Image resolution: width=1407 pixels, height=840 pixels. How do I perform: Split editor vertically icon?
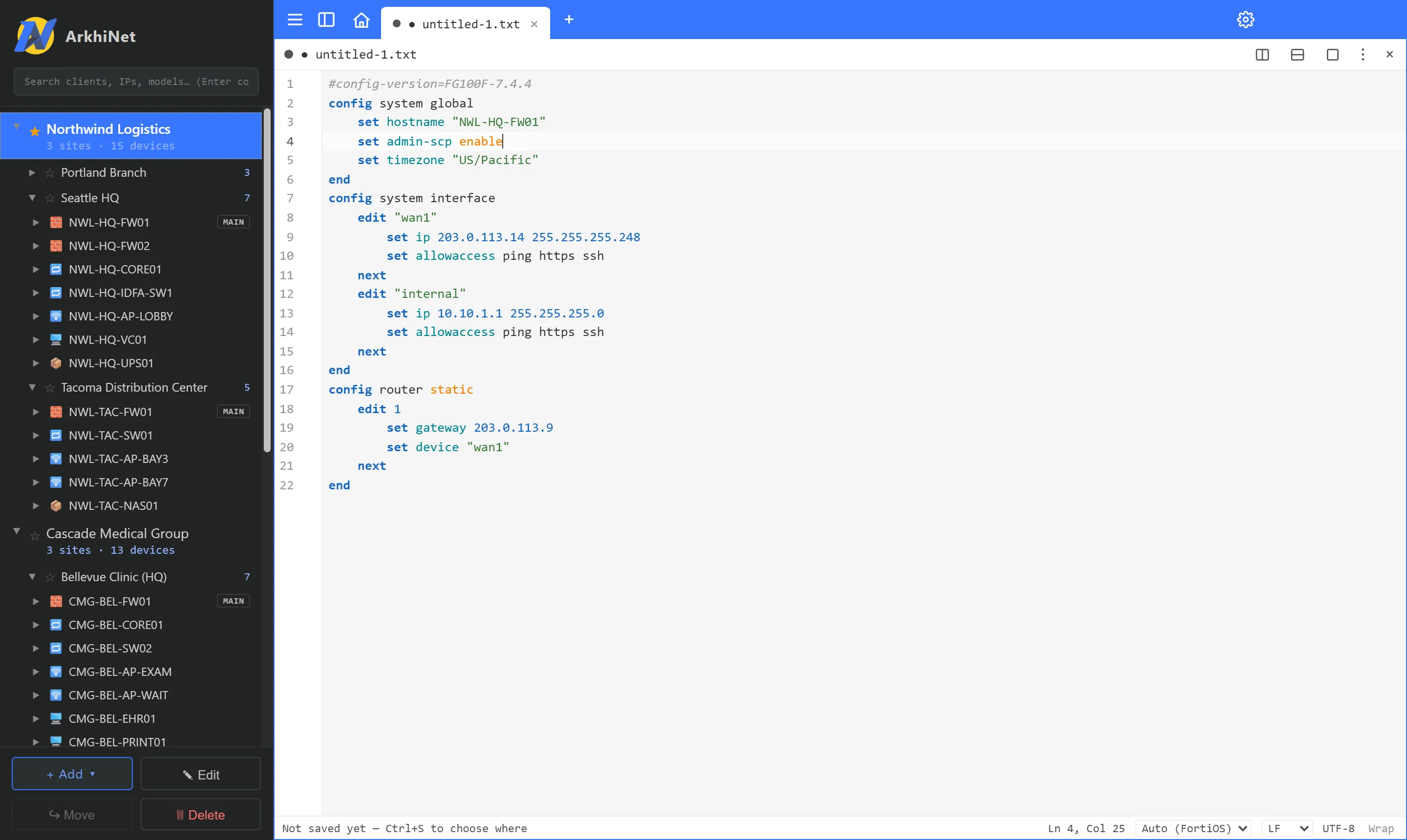[1262, 54]
